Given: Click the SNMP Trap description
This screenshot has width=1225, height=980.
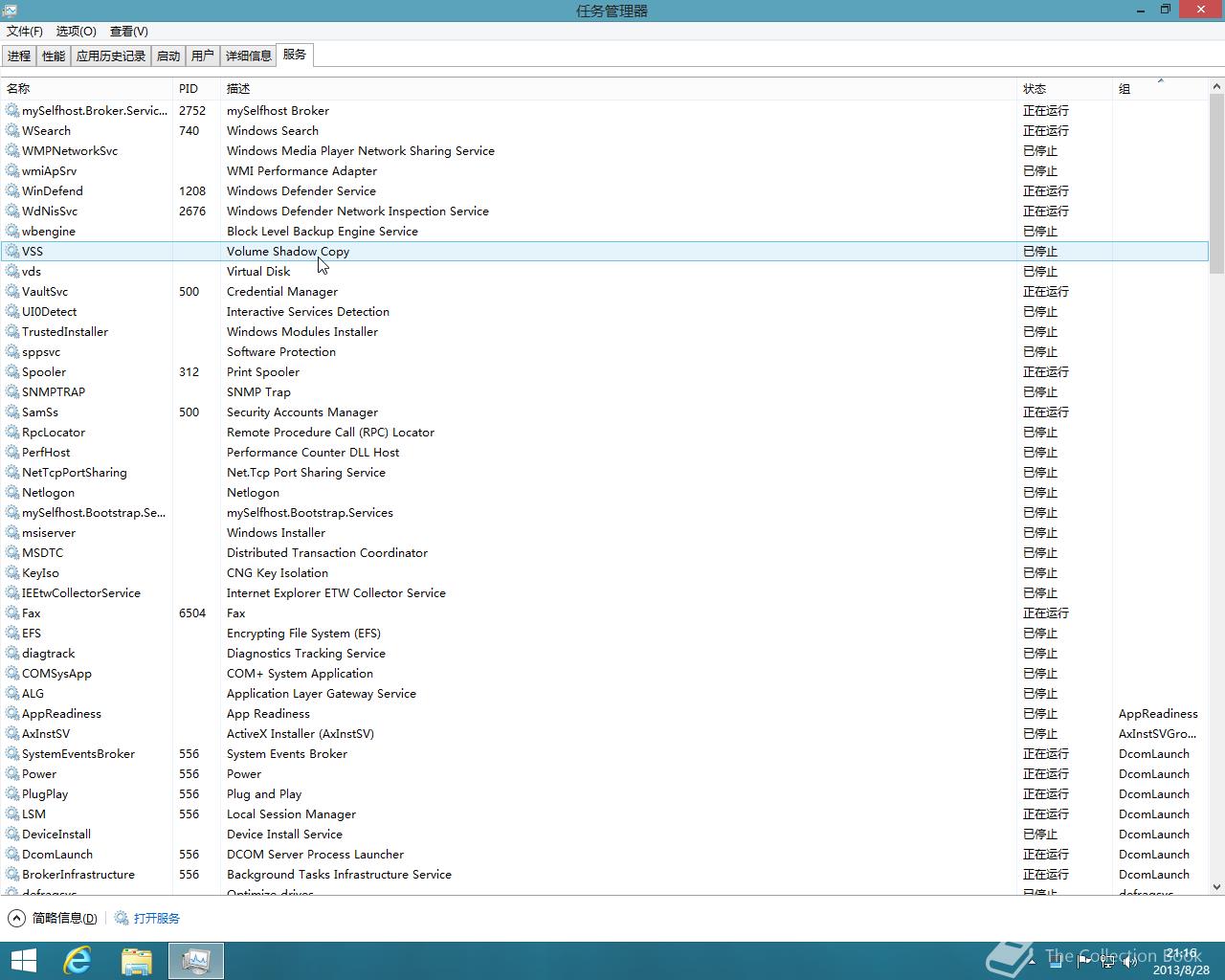Looking at the screenshot, I should click(x=258, y=392).
